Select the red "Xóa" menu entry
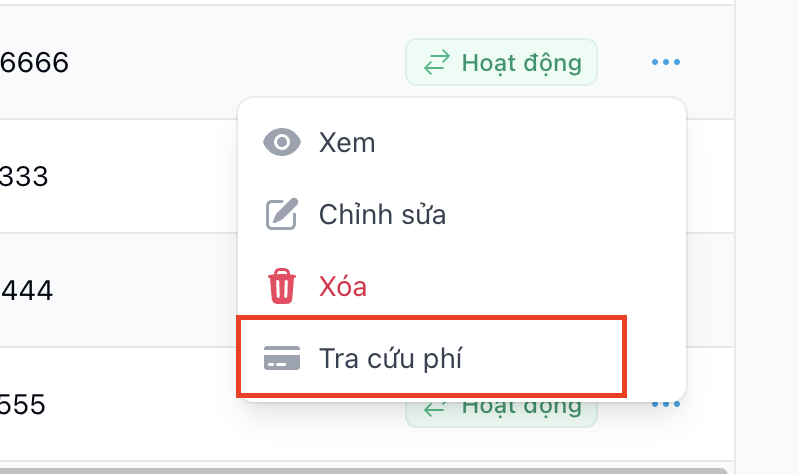 pyautogui.click(x=343, y=287)
